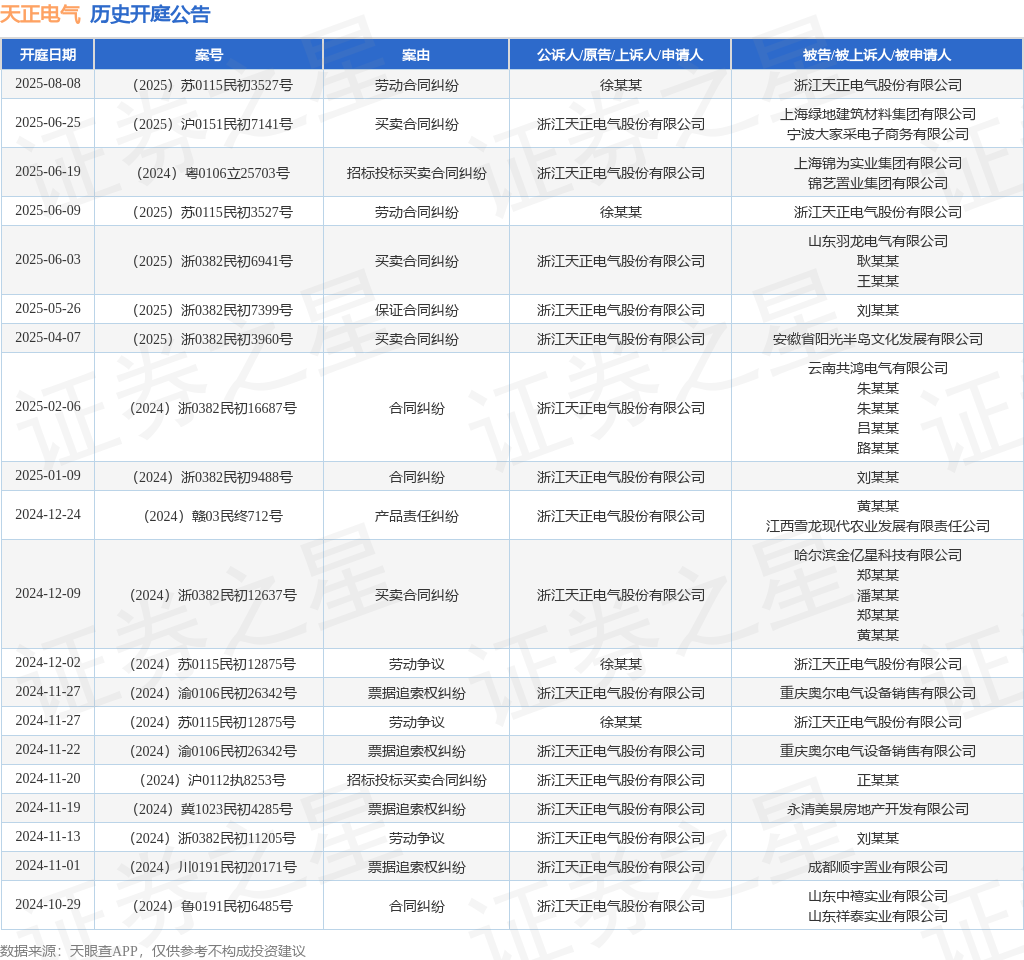Click the date 2024-11-13
The image size is (1024, 960).
point(48,837)
